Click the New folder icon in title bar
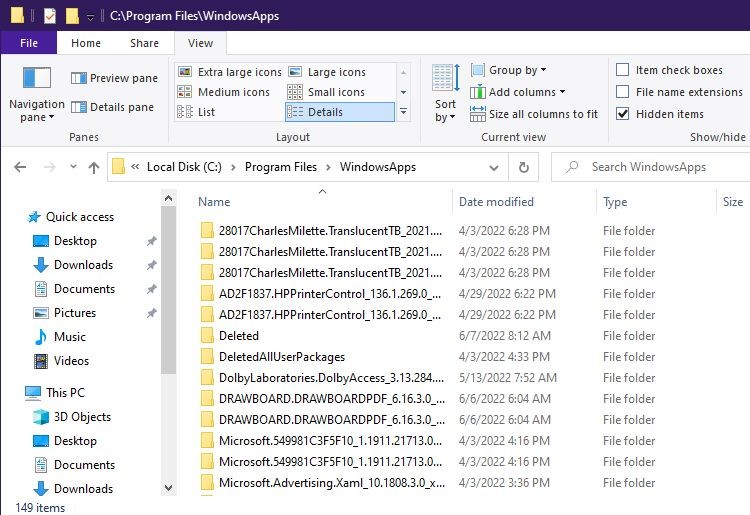The image size is (750, 515). (x=72, y=16)
